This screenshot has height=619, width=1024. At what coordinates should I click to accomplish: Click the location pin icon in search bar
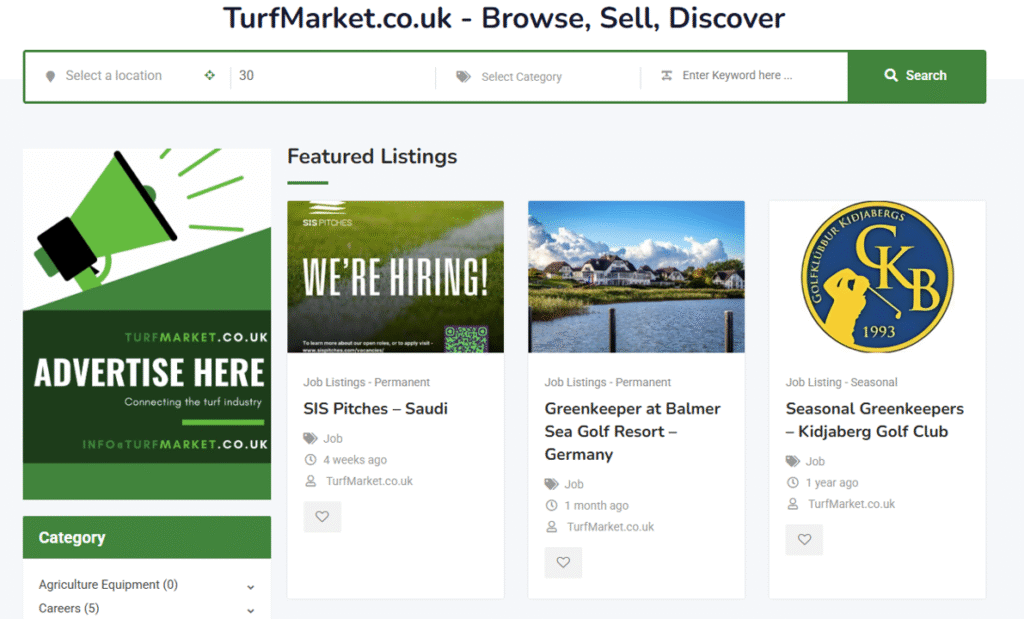(x=50, y=76)
